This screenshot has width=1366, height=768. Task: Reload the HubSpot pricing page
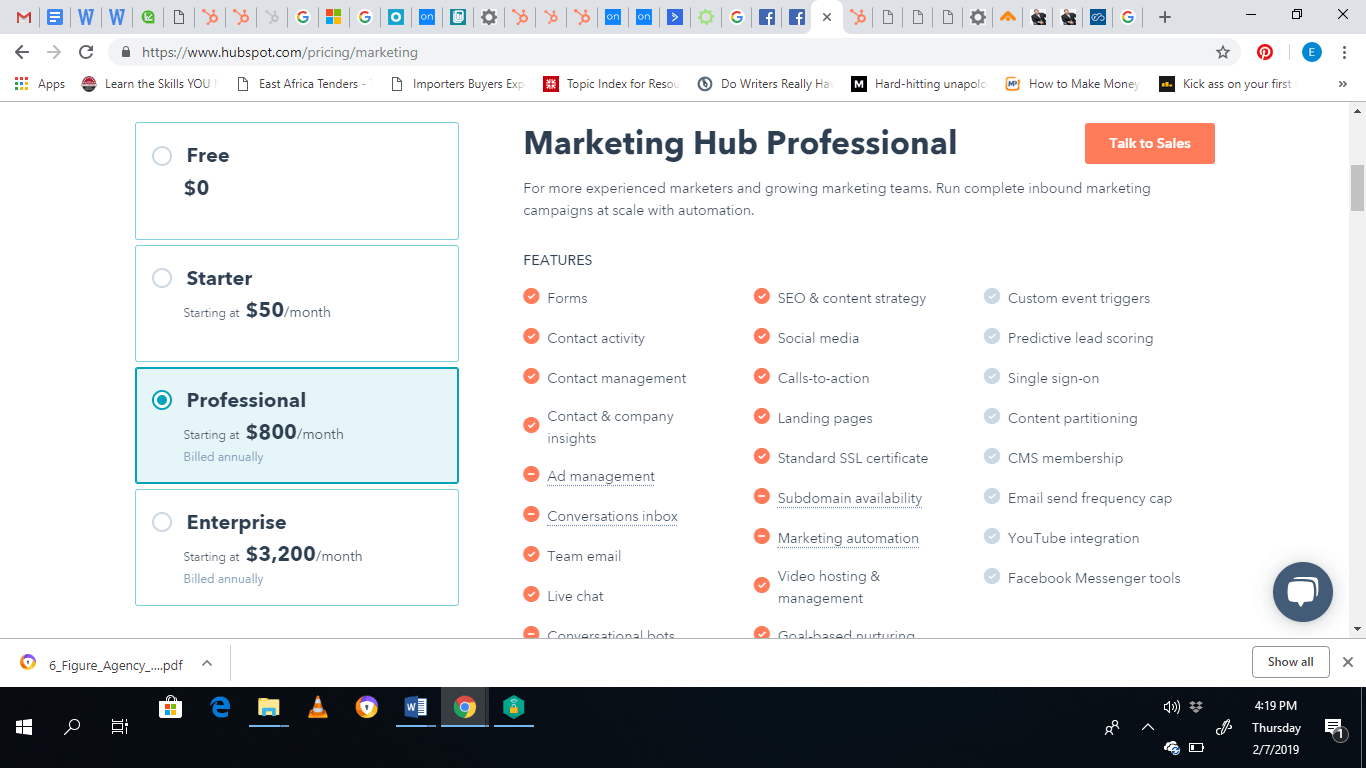point(86,52)
